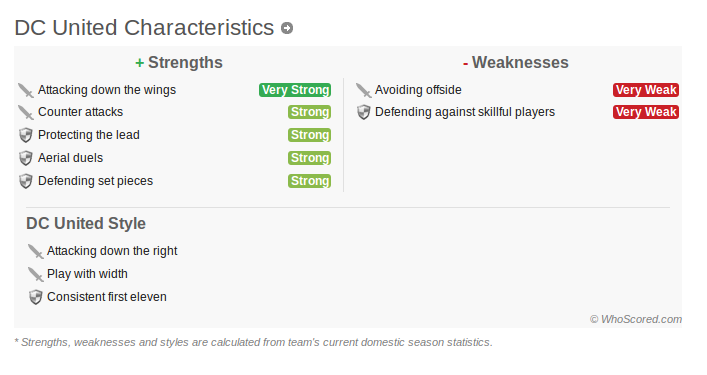The width and height of the screenshot is (707, 375).
Task: Click shield icon beside Defending against skillful players
Action: click(363, 112)
